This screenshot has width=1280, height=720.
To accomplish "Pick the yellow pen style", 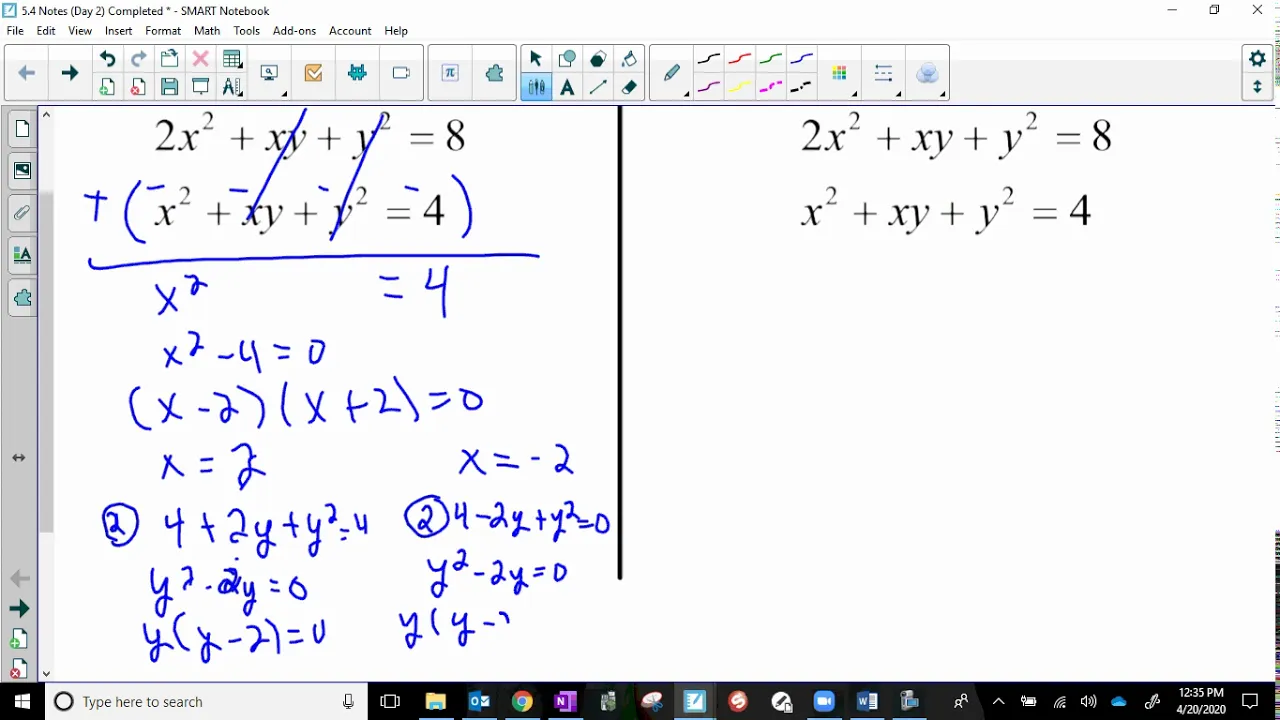I will 739,87.
